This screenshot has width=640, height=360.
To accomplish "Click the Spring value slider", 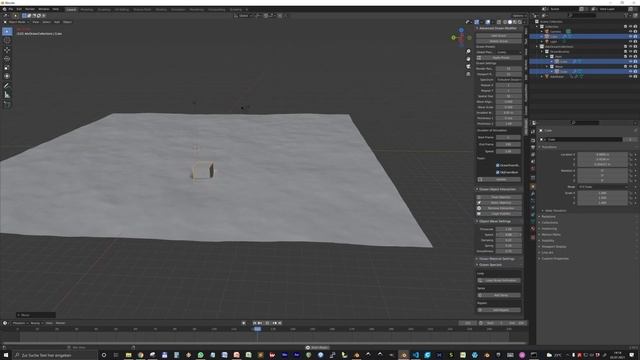I will tap(508, 246).
